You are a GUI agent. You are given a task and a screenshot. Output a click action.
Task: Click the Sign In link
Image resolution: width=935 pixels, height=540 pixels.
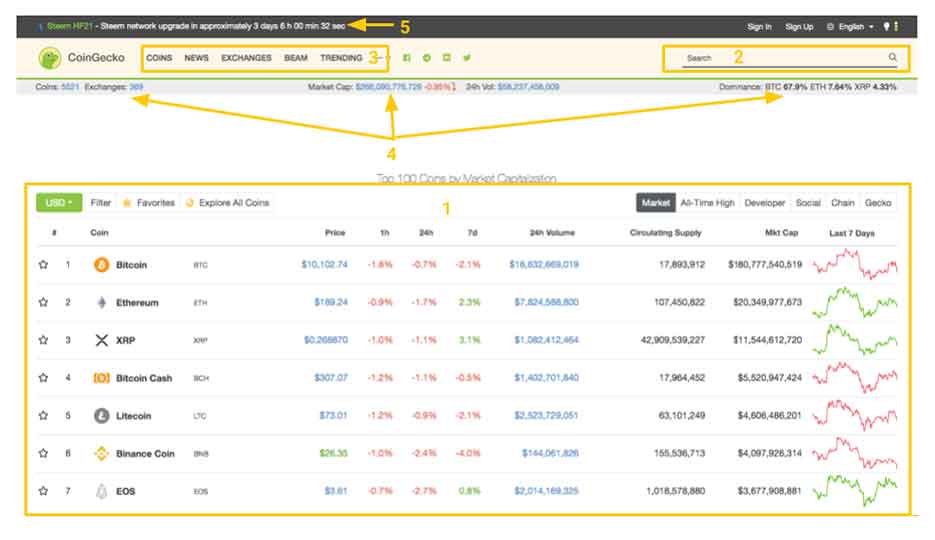(759, 27)
